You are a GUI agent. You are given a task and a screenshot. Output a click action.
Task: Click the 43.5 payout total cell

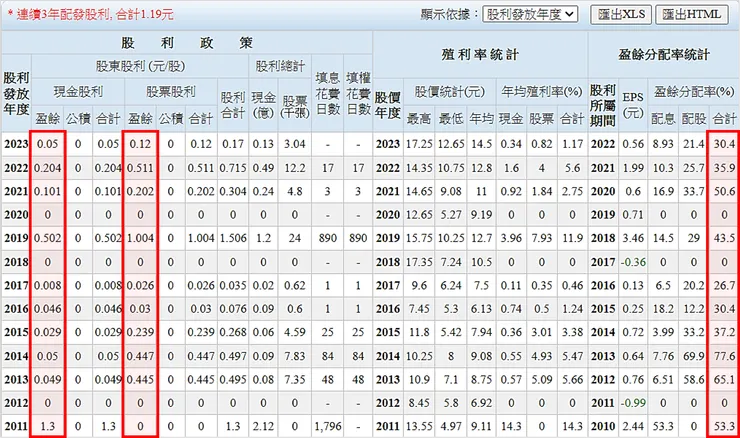(x=724, y=238)
